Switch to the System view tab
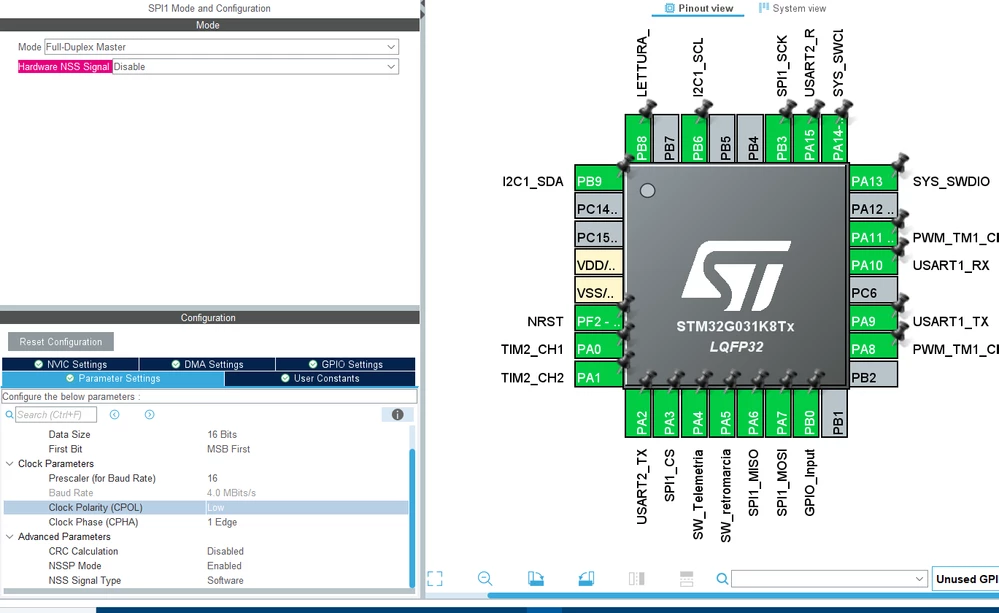The width and height of the screenshot is (999, 613). 792,8
